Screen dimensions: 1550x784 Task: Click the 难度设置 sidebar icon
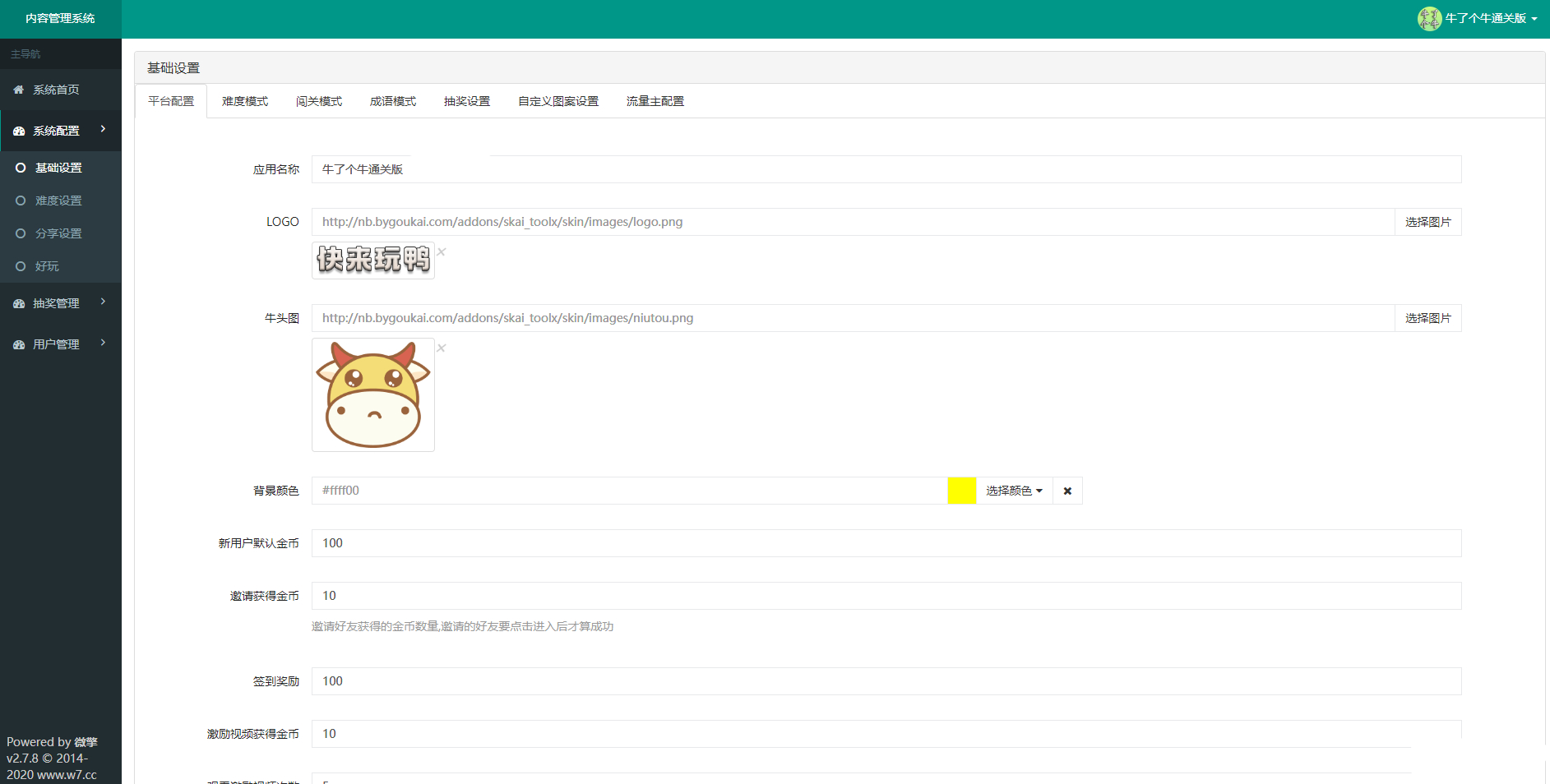click(22, 200)
